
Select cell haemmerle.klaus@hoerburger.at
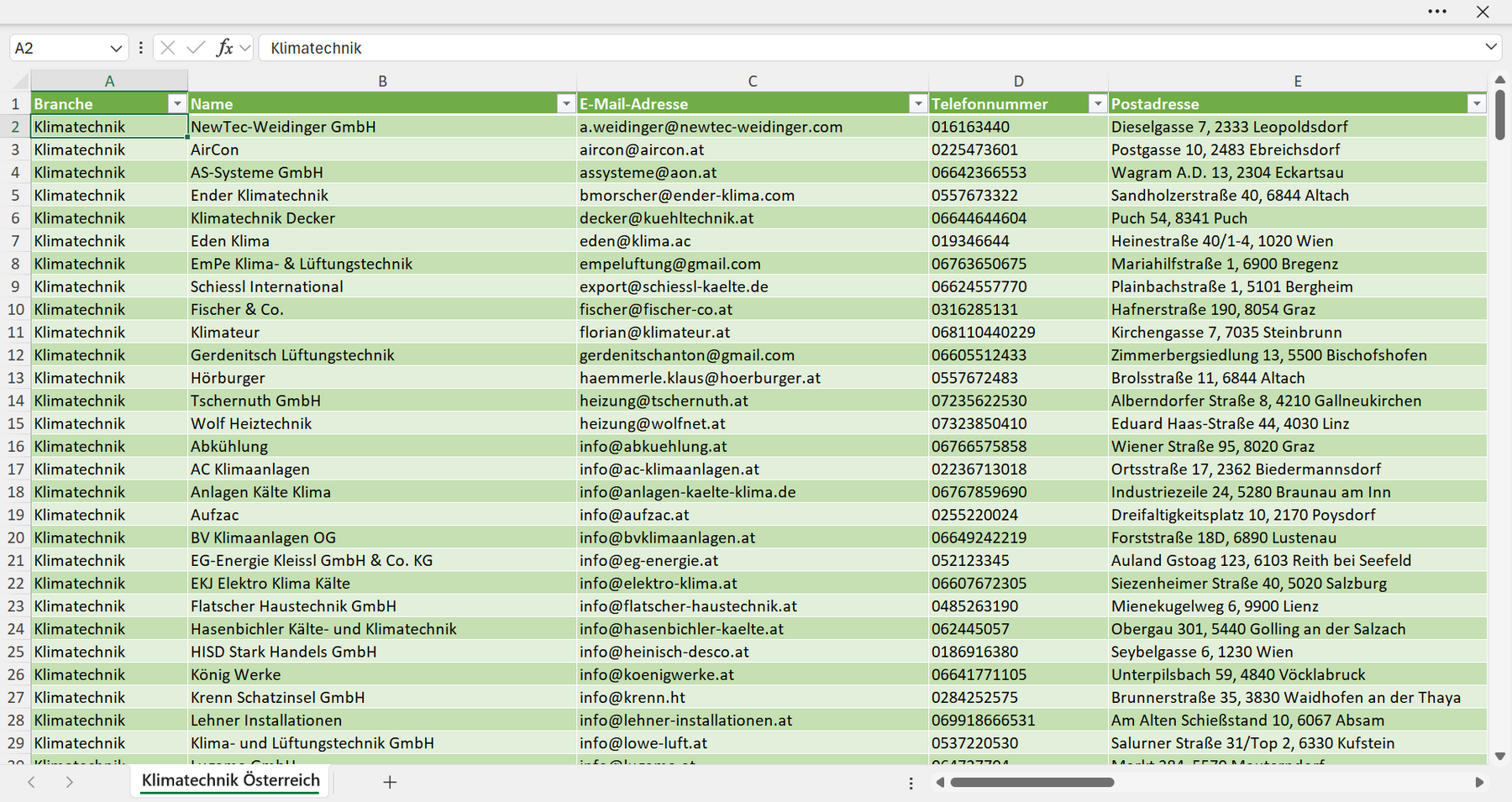pos(753,378)
